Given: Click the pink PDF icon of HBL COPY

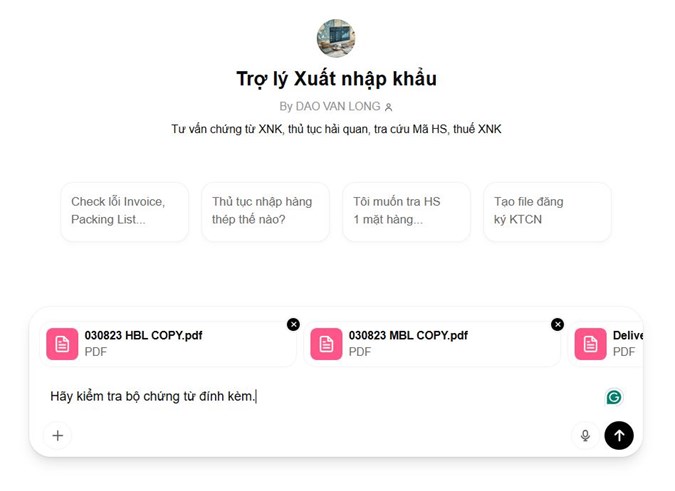Looking at the screenshot, I should click(x=62, y=344).
